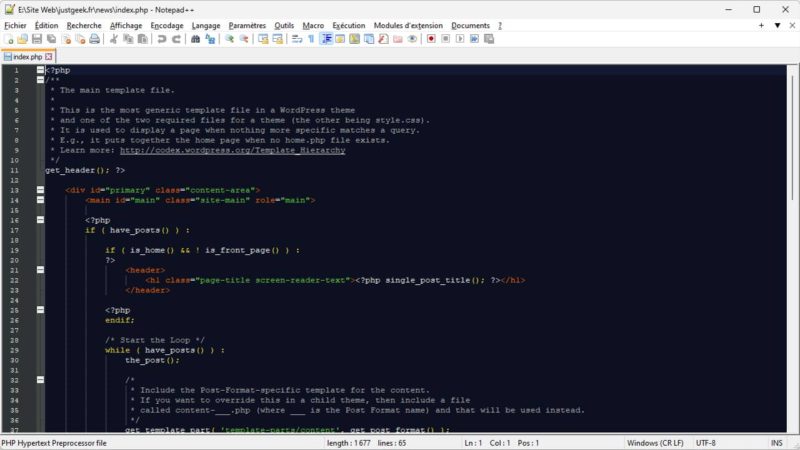Collapse the php fold at line 25

pyautogui.click(x=40, y=310)
